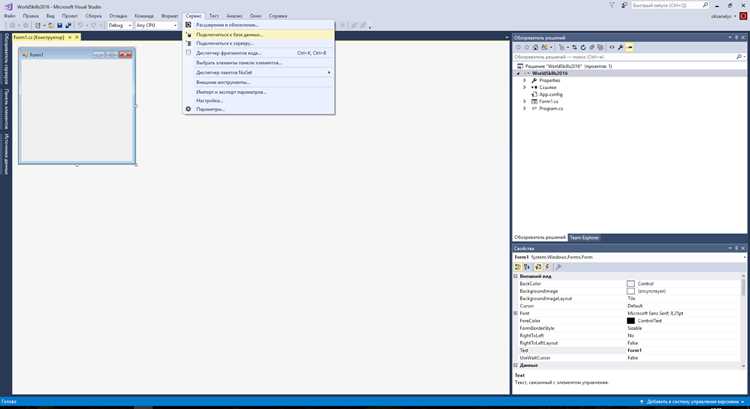
Task: Select the FormBorderStyle property row
Action: coord(628,328)
